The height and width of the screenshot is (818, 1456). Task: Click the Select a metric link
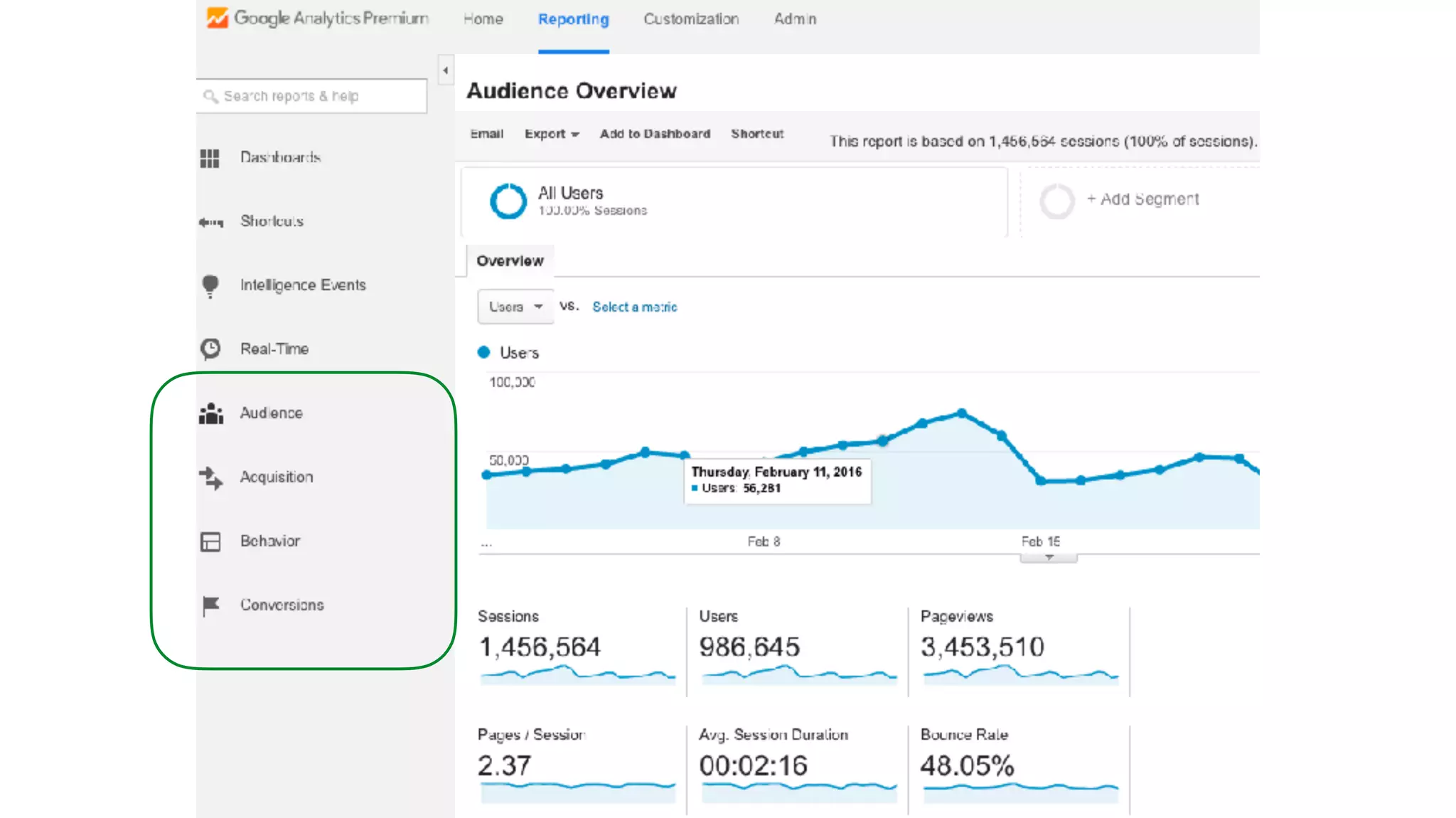tap(635, 307)
